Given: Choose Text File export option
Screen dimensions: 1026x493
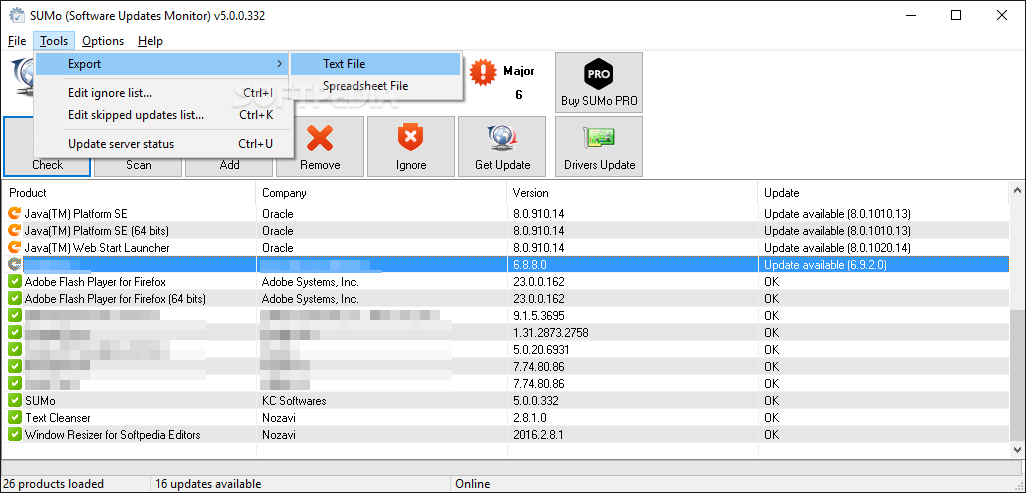Looking at the screenshot, I should [x=376, y=64].
